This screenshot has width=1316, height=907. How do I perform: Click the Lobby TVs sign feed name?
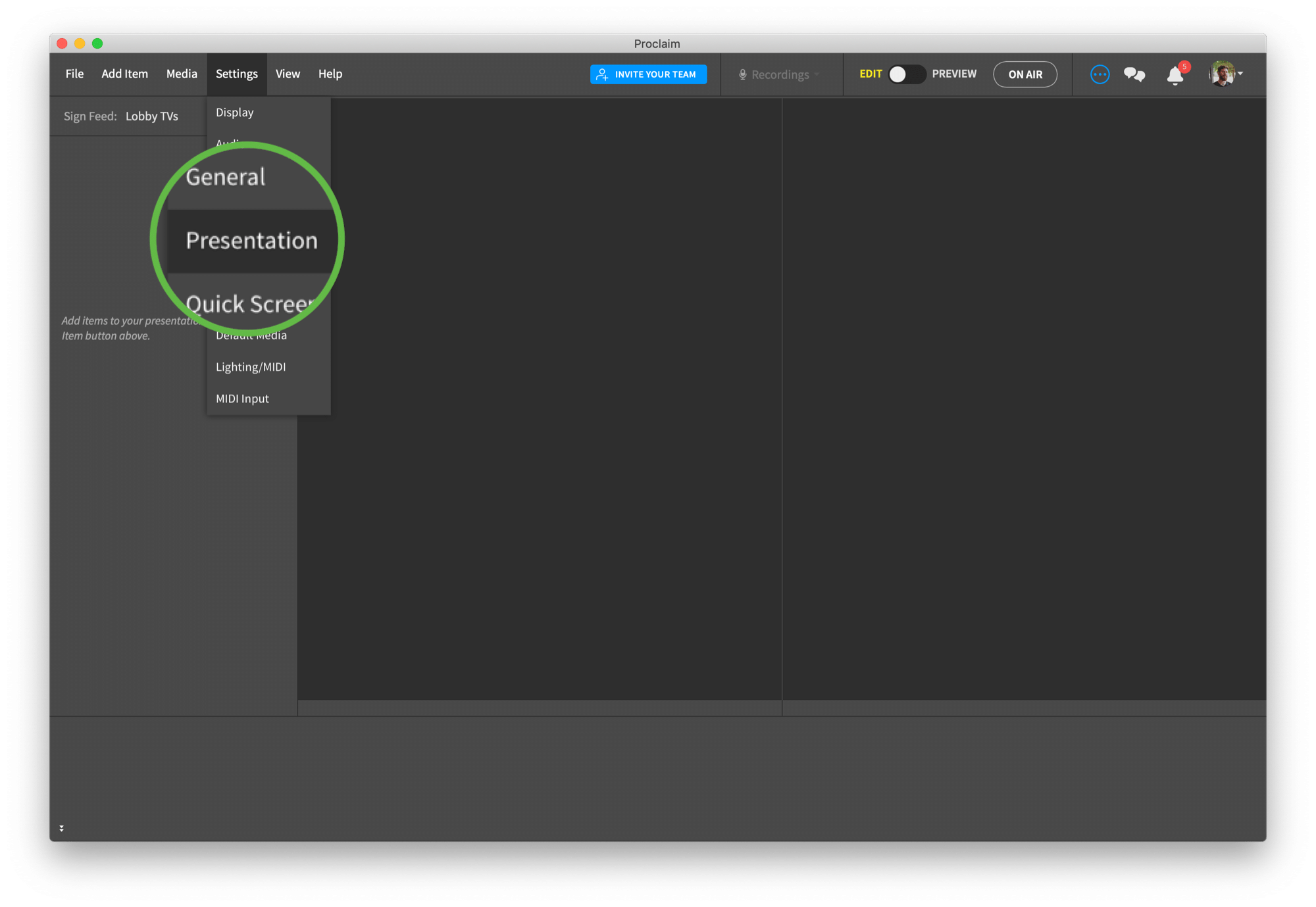[x=152, y=116]
